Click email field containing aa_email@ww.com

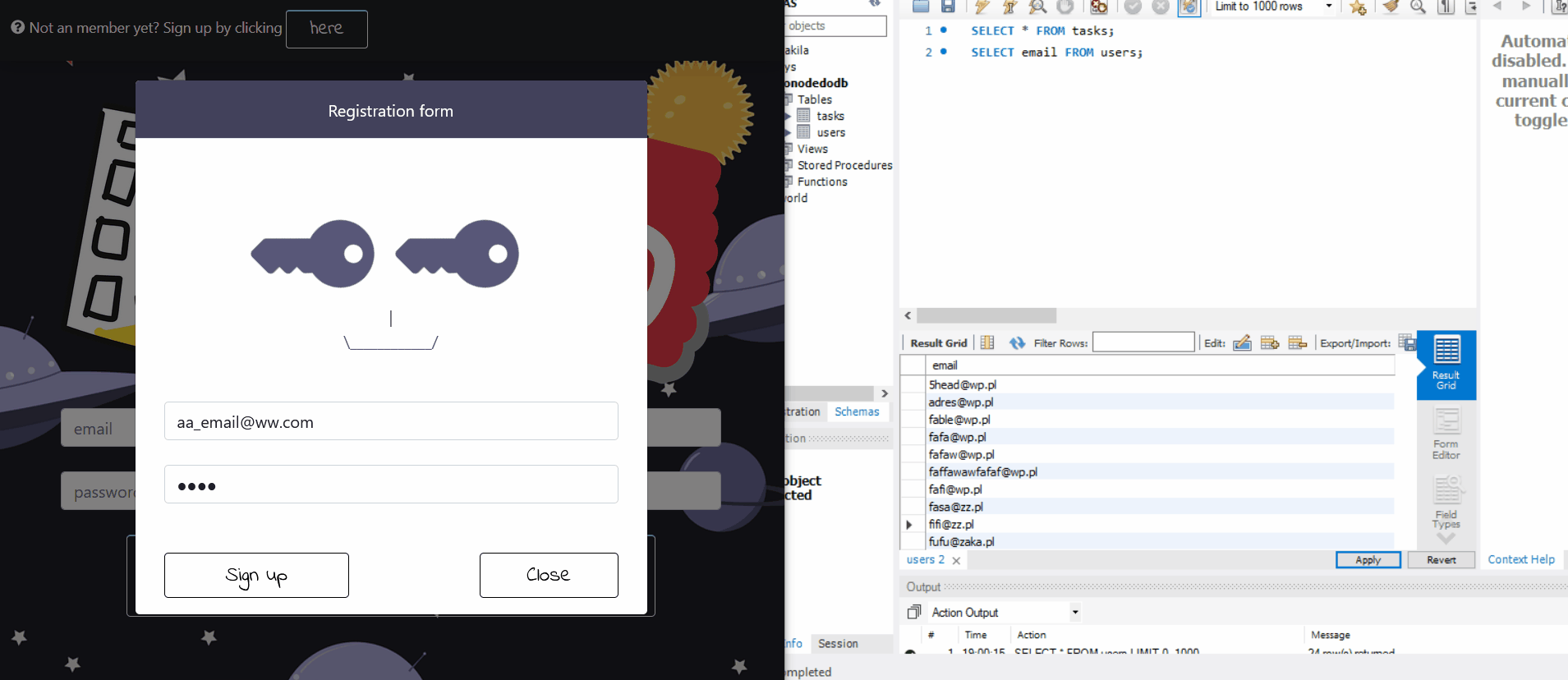(391, 421)
